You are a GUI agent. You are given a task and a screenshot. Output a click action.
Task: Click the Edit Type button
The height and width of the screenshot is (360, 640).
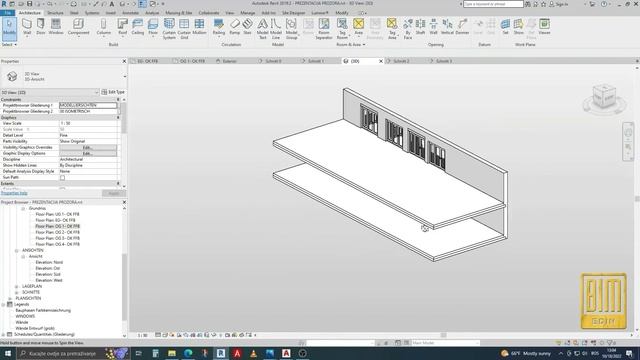click(x=113, y=92)
